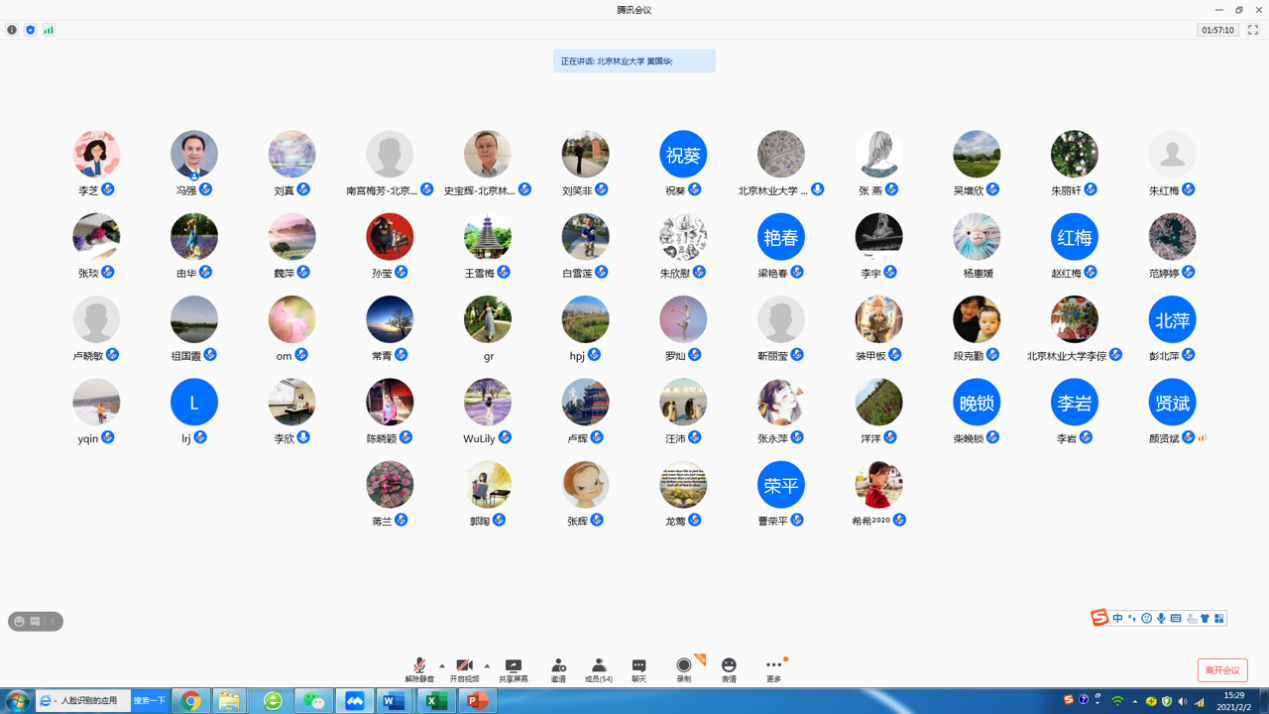Screen dimensions: 1269x714
Task: Open the Emoji reactions (表情) icon
Action: click(x=729, y=668)
